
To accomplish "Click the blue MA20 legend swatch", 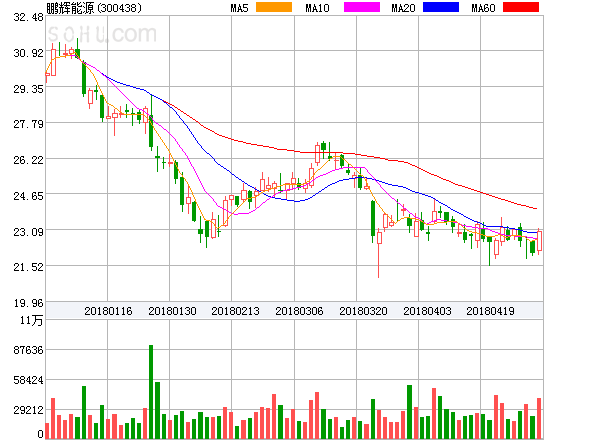I will tap(440, 8).
